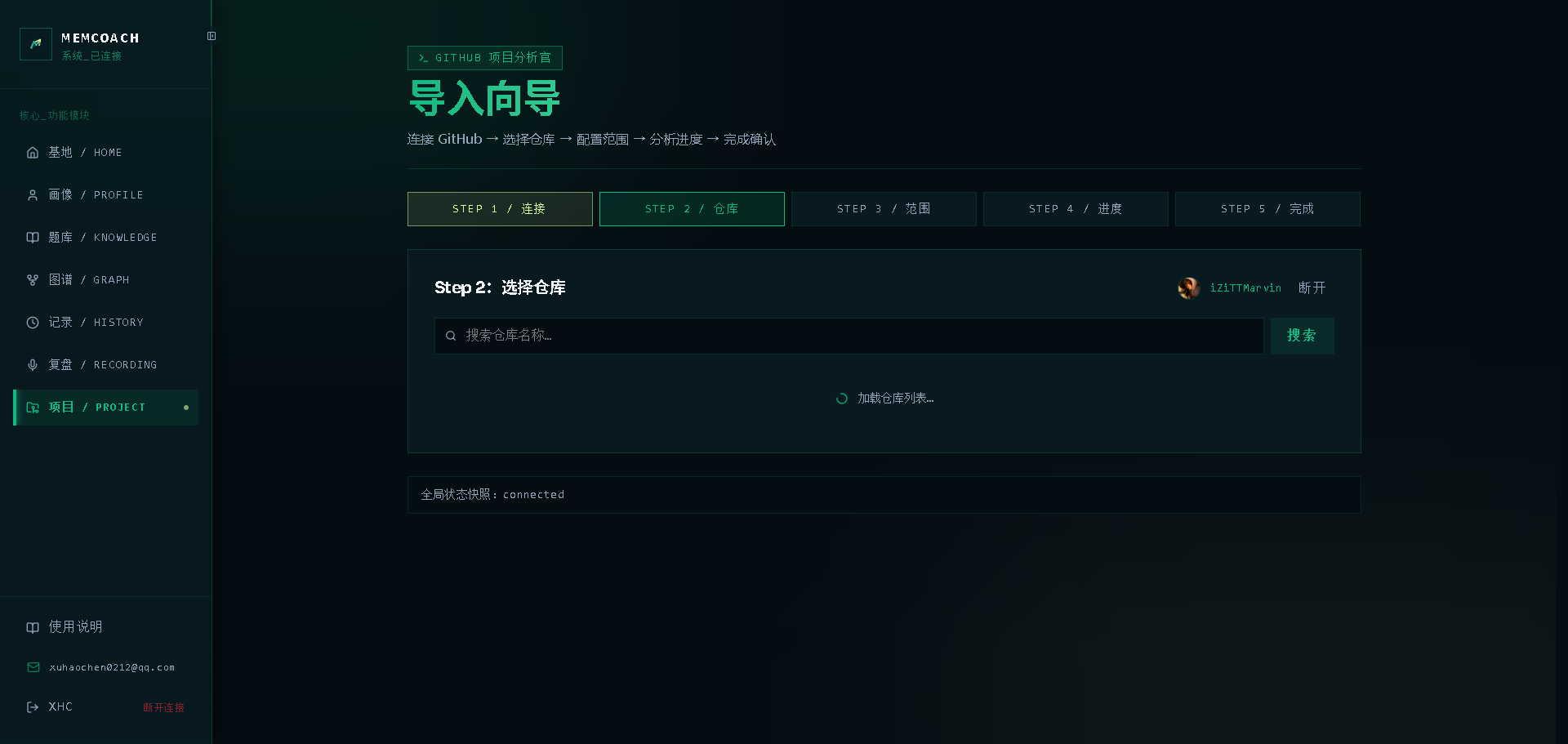The height and width of the screenshot is (744, 1568).
Task: Click the graph icon beside 图谱
Action: tap(33, 280)
